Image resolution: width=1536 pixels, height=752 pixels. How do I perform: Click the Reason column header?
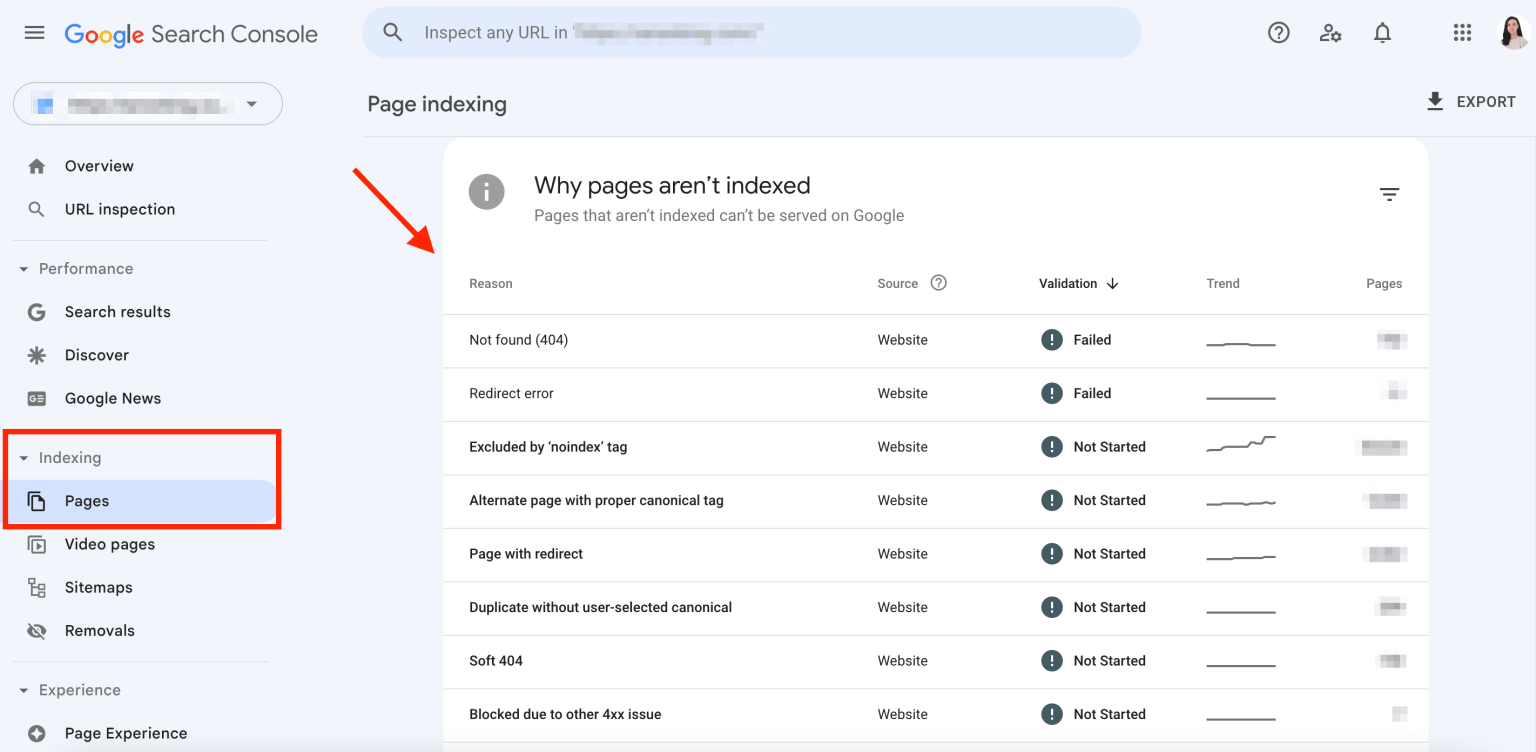tap(491, 284)
